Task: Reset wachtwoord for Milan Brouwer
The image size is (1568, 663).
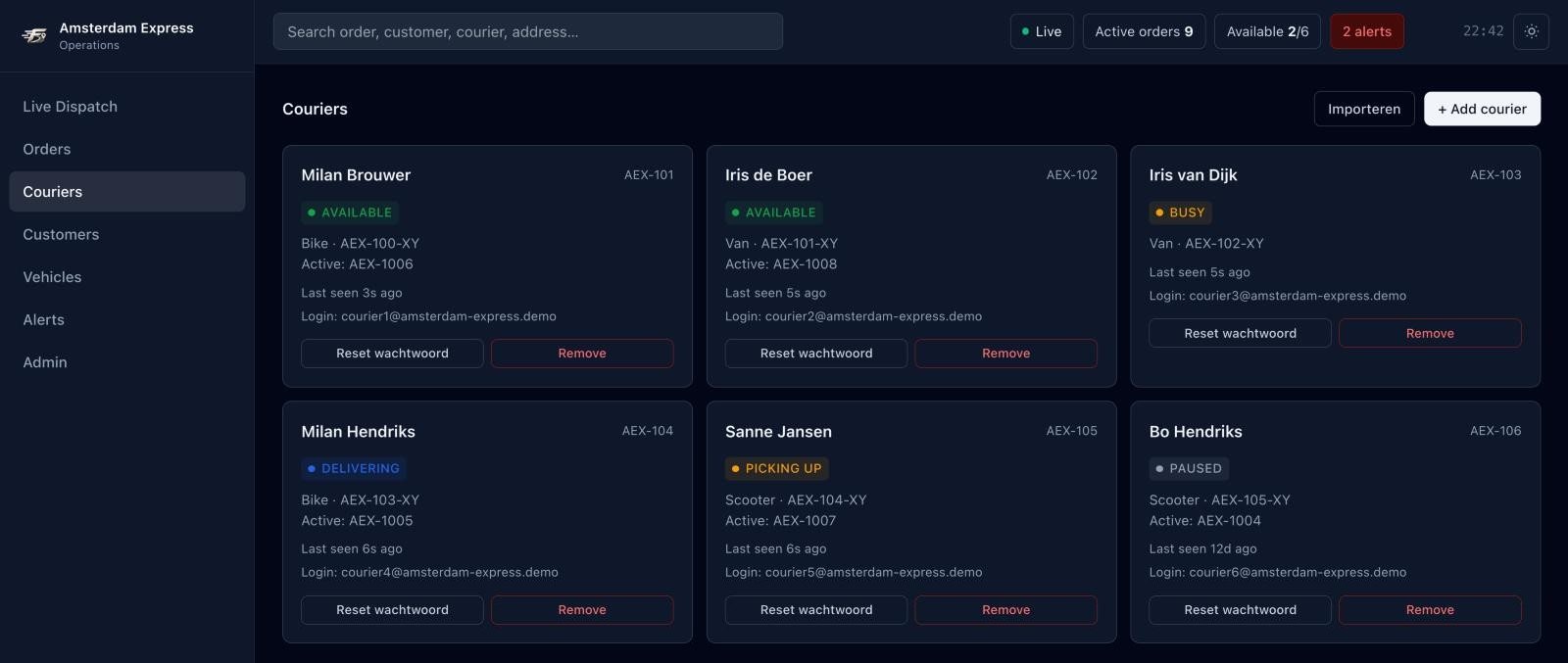Action: pyautogui.click(x=392, y=354)
